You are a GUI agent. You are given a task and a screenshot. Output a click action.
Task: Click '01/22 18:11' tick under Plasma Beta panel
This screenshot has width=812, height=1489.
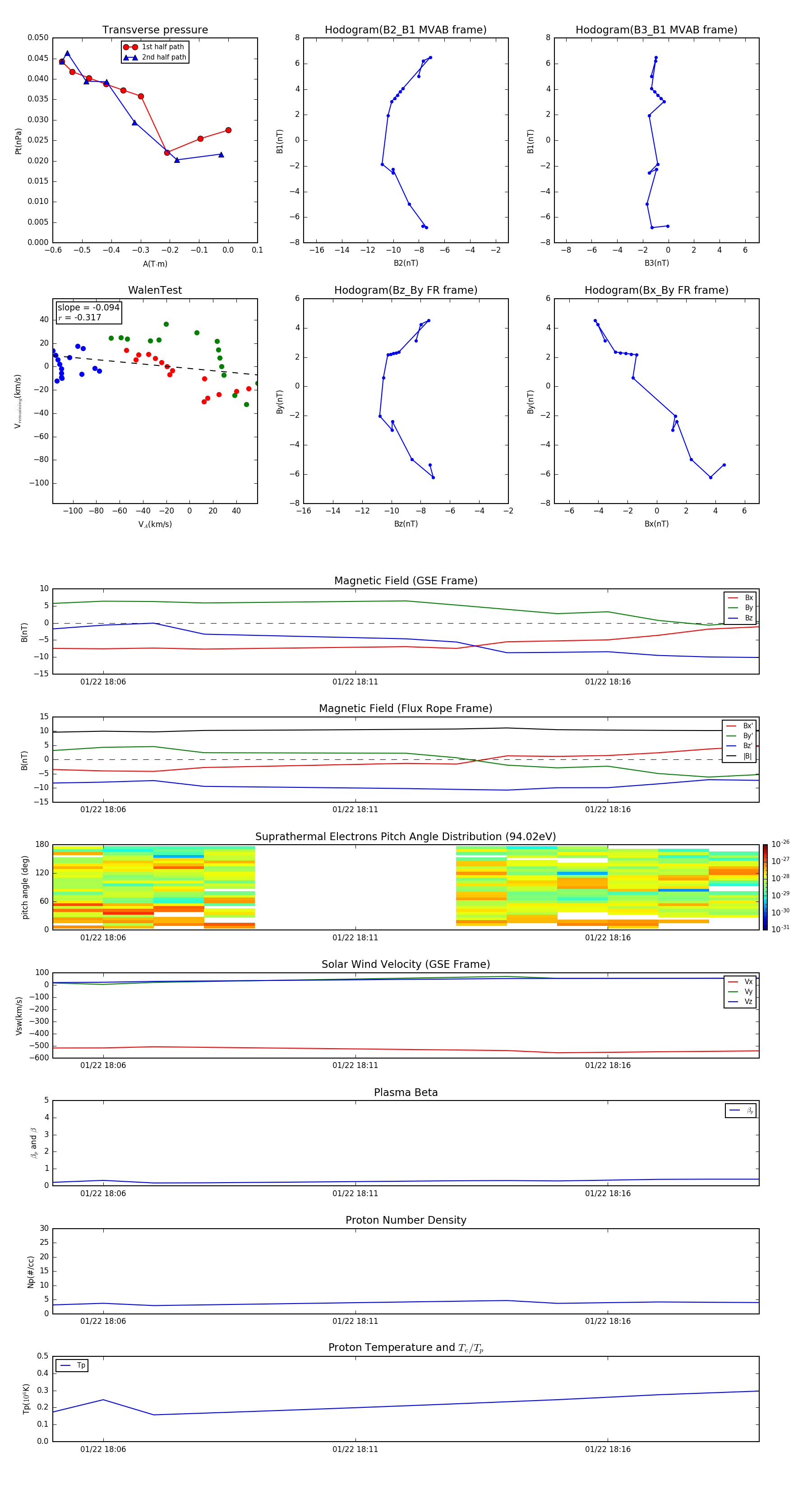[355, 1193]
